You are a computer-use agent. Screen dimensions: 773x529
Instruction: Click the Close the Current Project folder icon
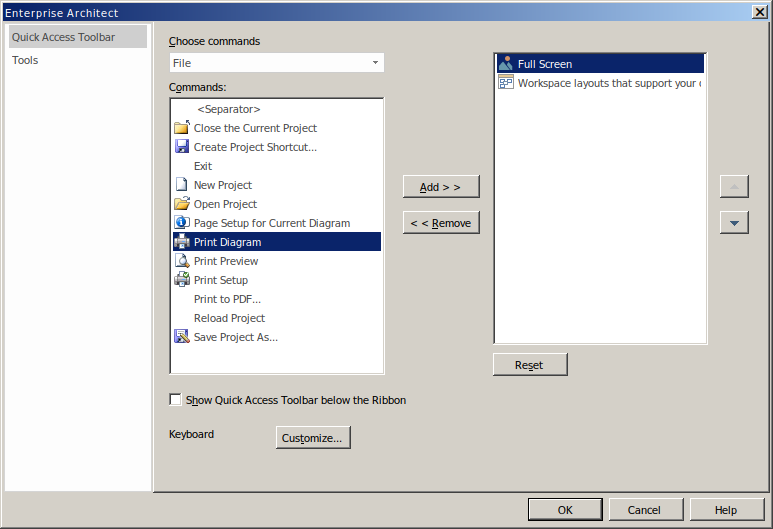coord(181,128)
